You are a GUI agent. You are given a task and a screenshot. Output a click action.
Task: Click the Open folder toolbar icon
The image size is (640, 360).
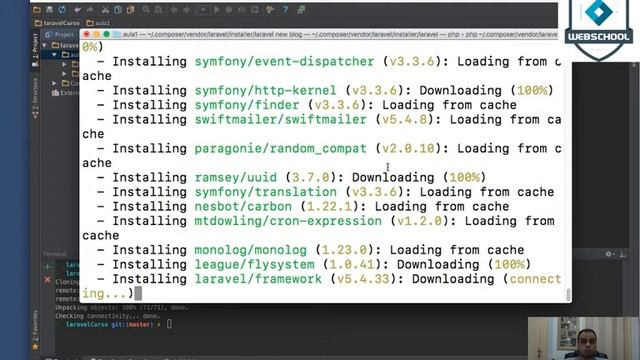(37, 9)
